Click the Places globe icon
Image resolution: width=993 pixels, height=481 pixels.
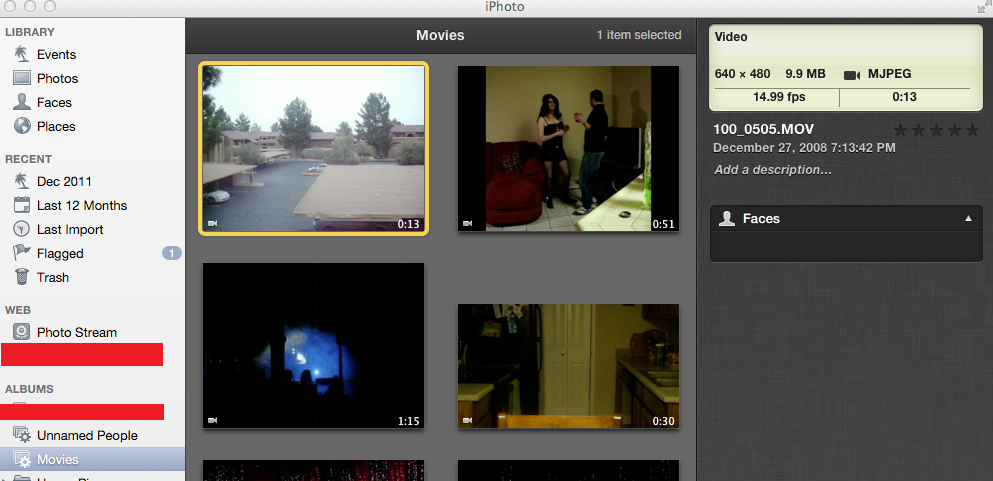tap(22, 126)
